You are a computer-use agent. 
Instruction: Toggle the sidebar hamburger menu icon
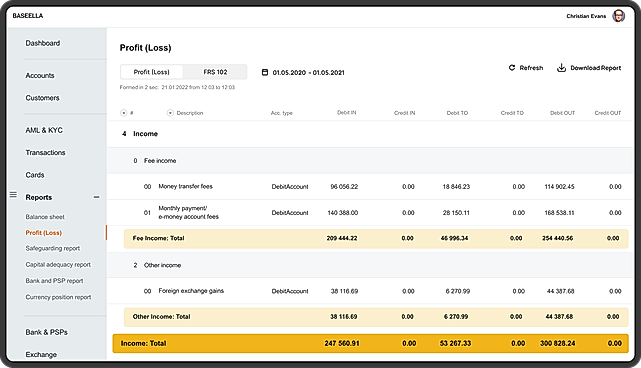point(13,195)
